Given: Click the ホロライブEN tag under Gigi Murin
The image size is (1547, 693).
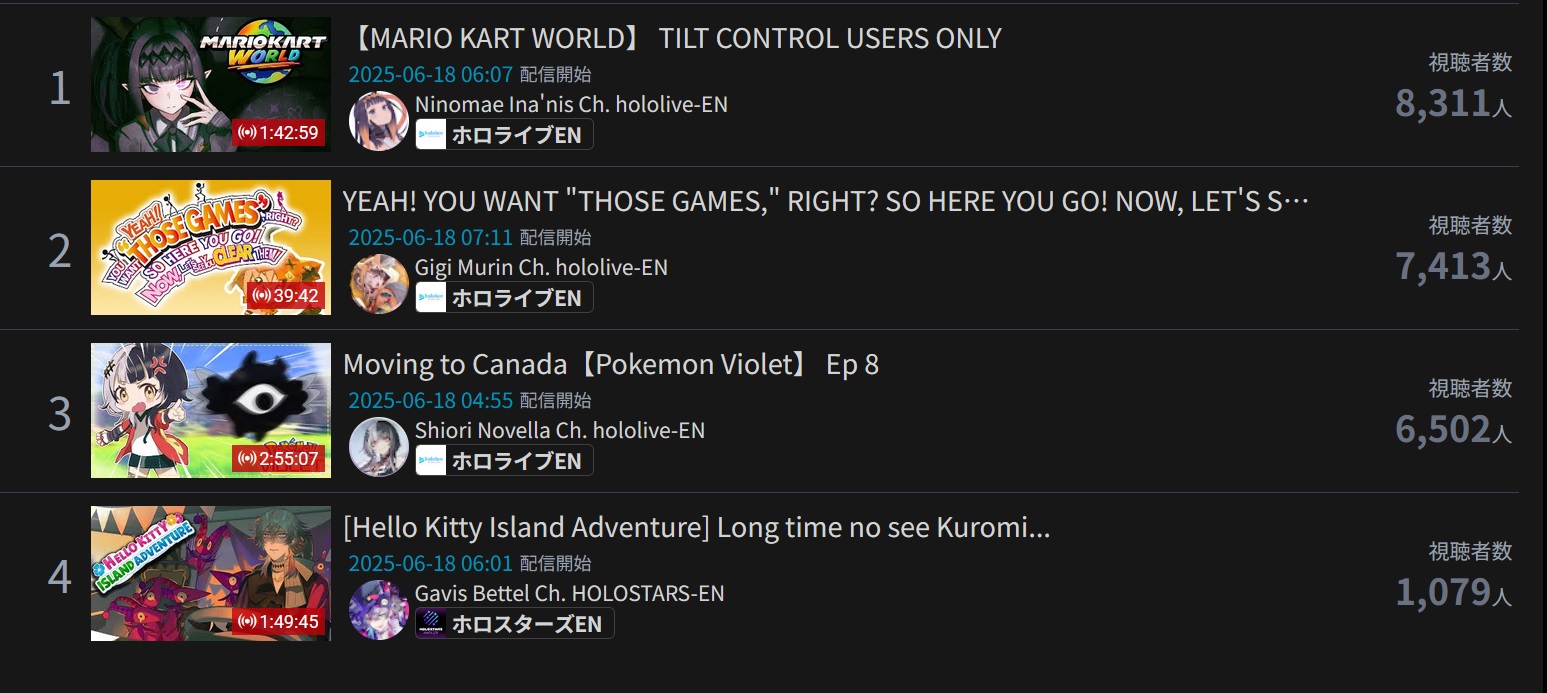Looking at the screenshot, I should click(x=504, y=298).
